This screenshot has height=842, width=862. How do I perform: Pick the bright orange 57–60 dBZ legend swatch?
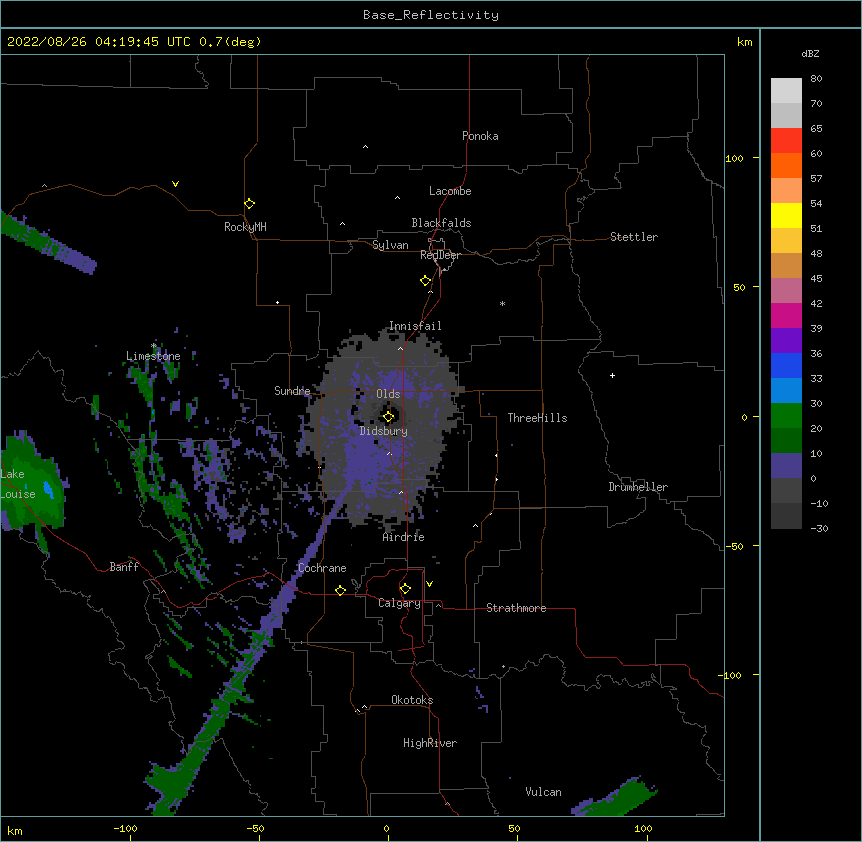tap(786, 165)
